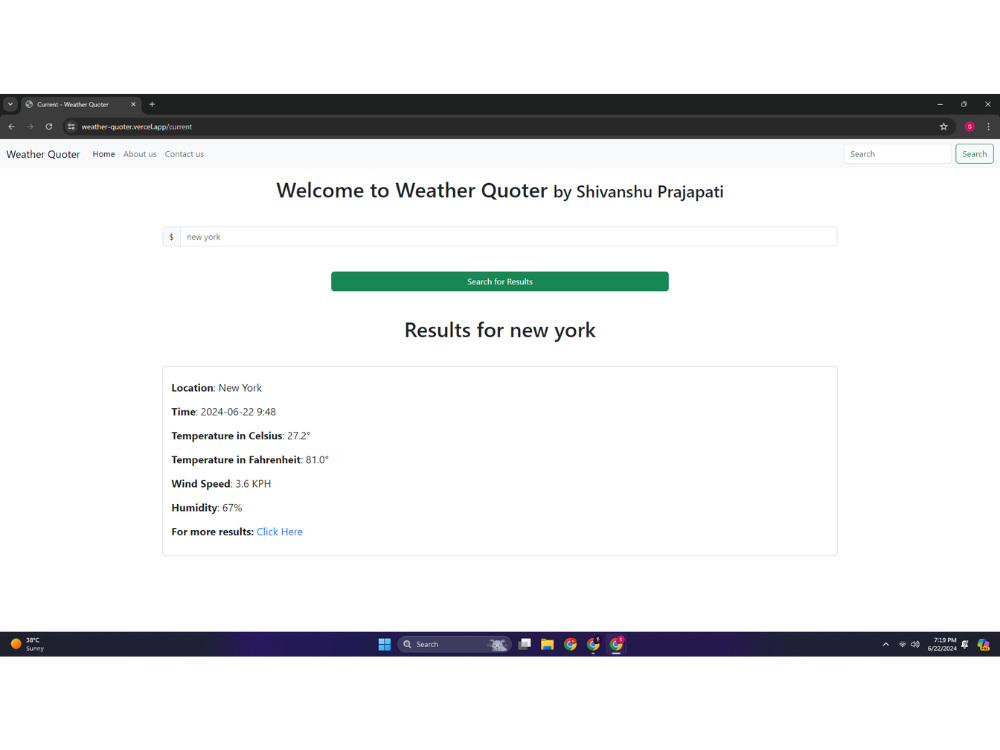Screen dimensions: 1000x750
Task: Close the Current - Weather Quoter tab
Action: [133, 104]
